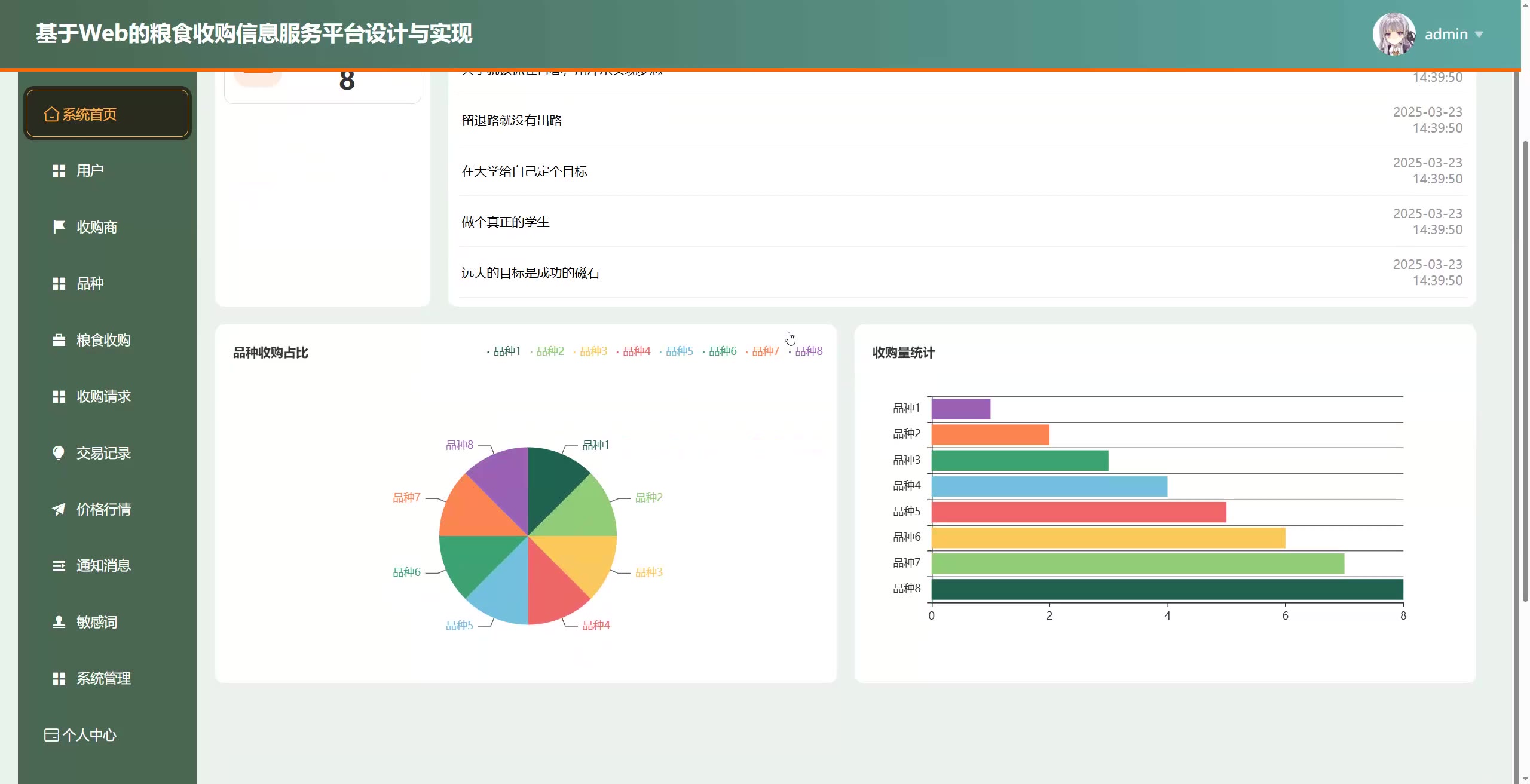
Task: Open notice 远大的目标是成功的磁石
Action: pos(530,273)
